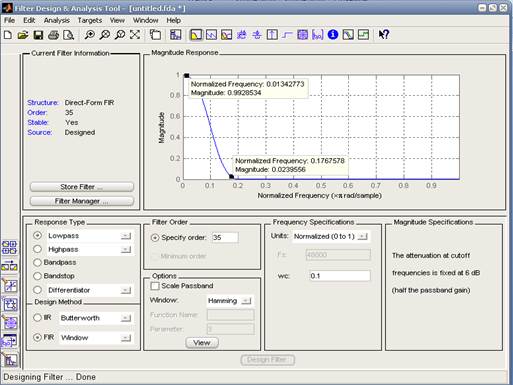This screenshot has width=513, height=385.
Task: Open the Targets menu
Action: point(90,20)
